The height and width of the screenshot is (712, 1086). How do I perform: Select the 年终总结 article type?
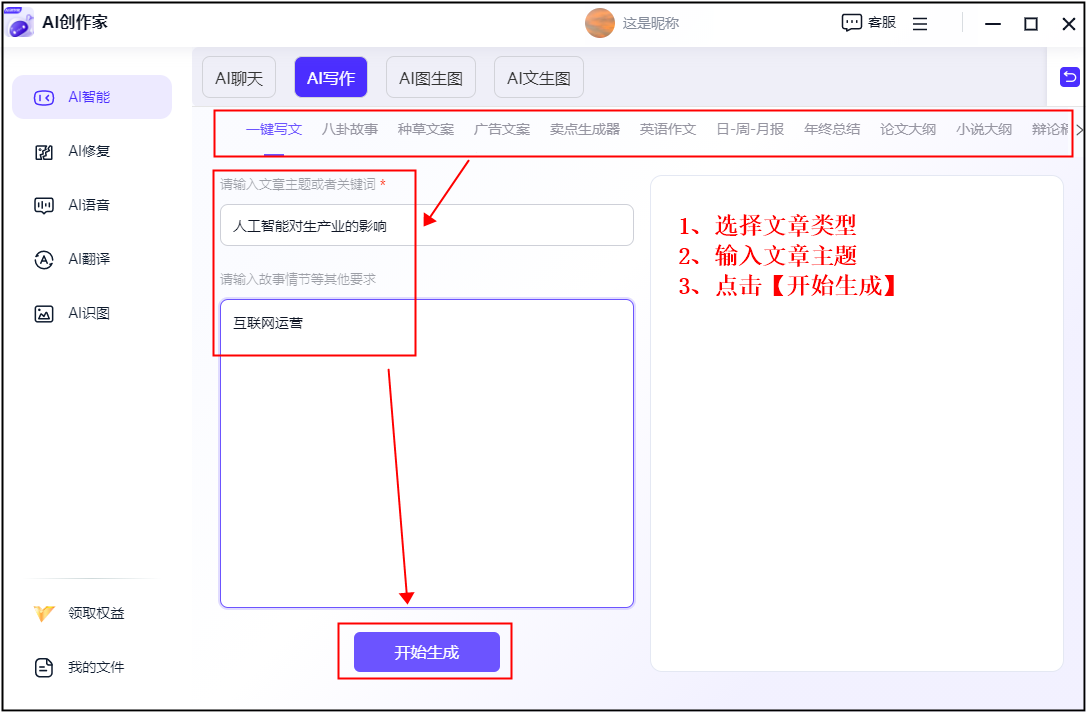(832, 130)
